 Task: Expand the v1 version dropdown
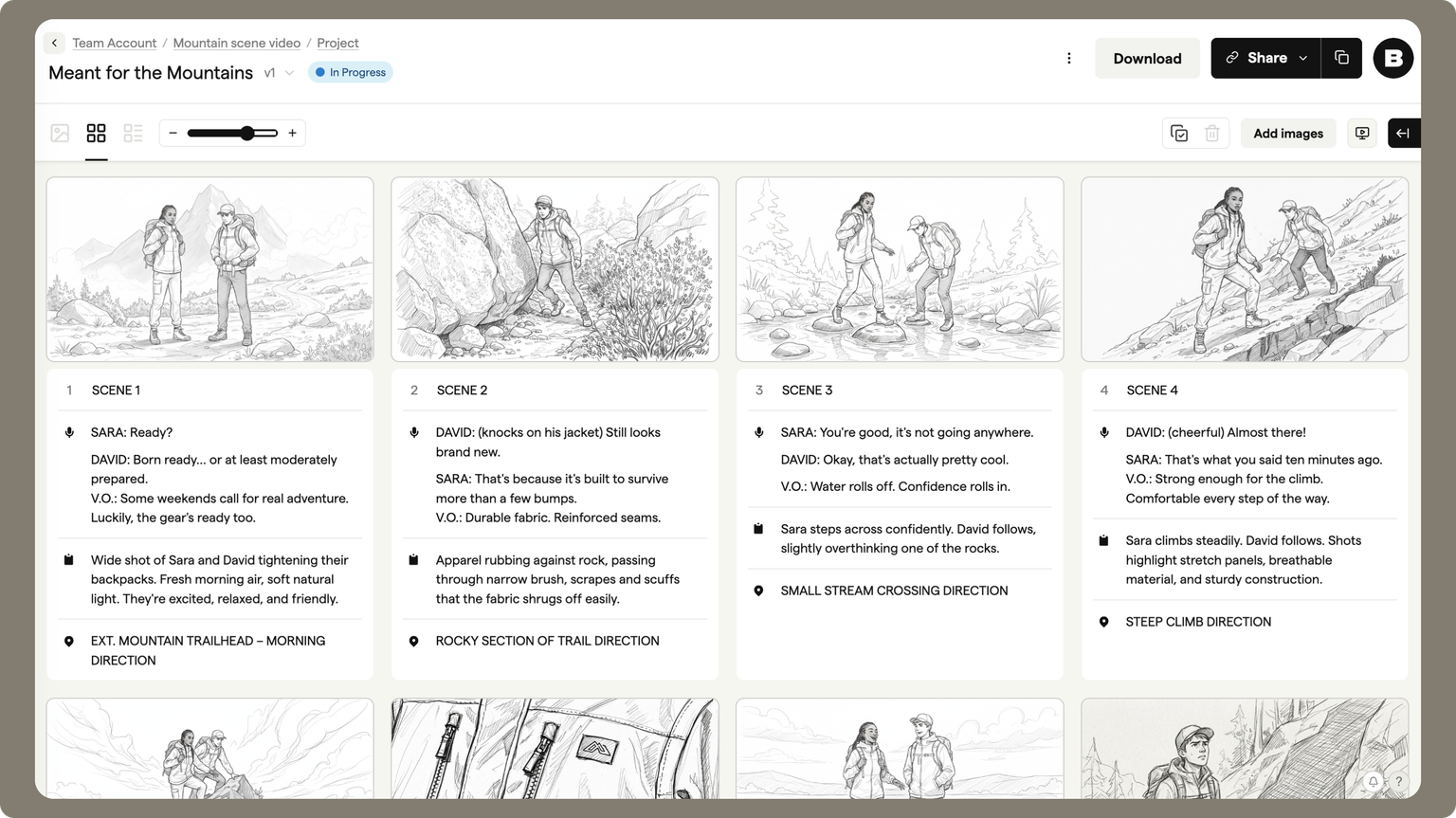[x=280, y=73]
